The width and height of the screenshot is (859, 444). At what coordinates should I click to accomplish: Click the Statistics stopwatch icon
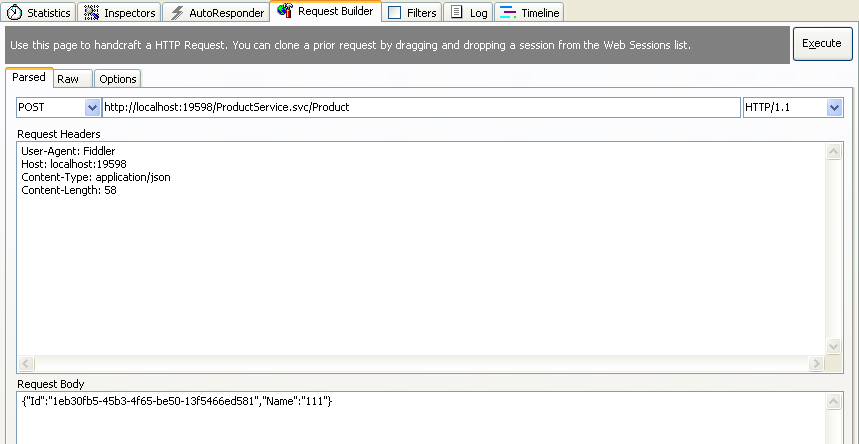pos(14,13)
